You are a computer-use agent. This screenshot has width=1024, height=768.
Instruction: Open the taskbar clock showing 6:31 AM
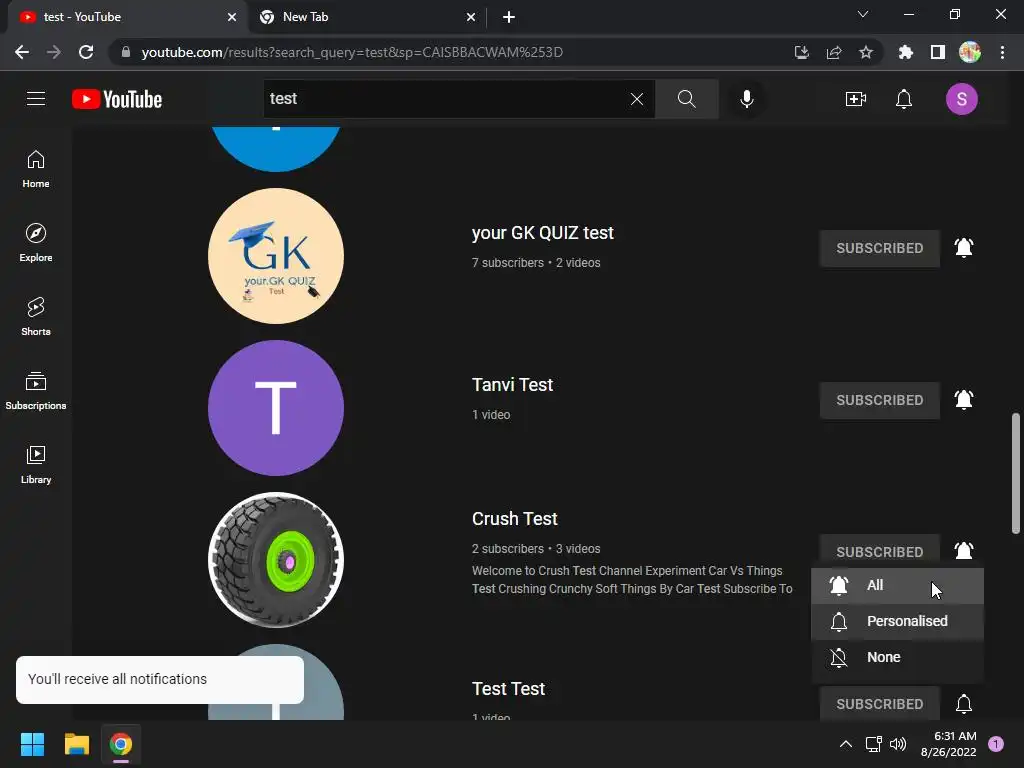coord(948,744)
